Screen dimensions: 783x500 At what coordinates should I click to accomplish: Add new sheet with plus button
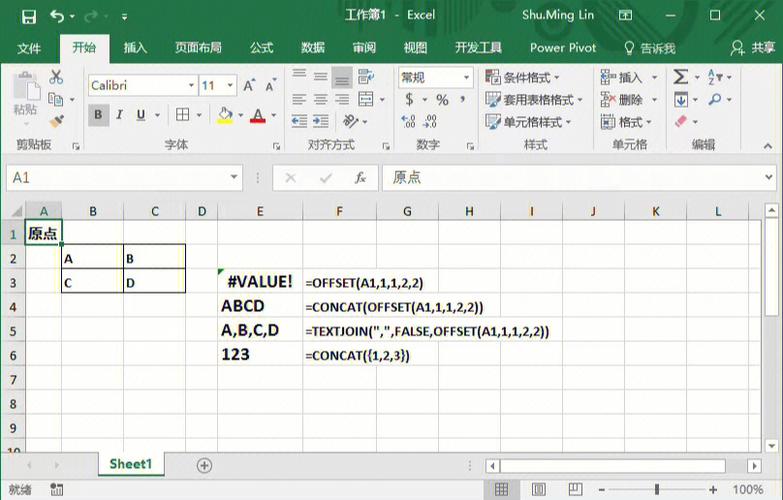pyautogui.click(x=204, y=466)
